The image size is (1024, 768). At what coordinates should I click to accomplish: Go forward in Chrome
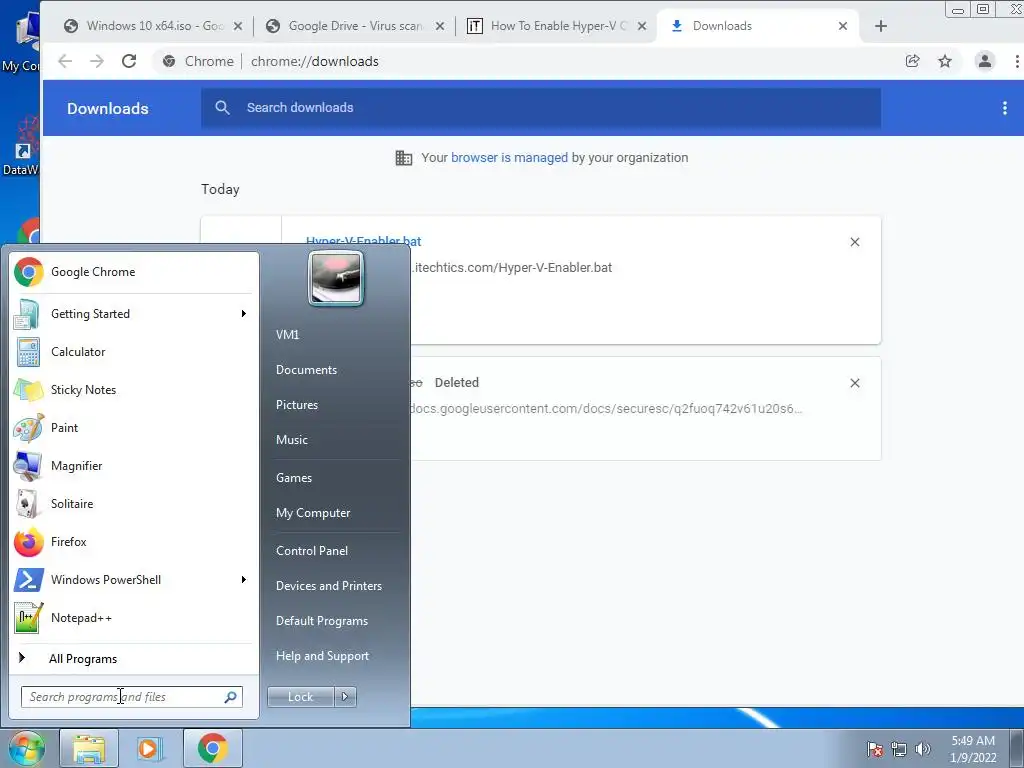pyautogui.click(x=97, y=61)
